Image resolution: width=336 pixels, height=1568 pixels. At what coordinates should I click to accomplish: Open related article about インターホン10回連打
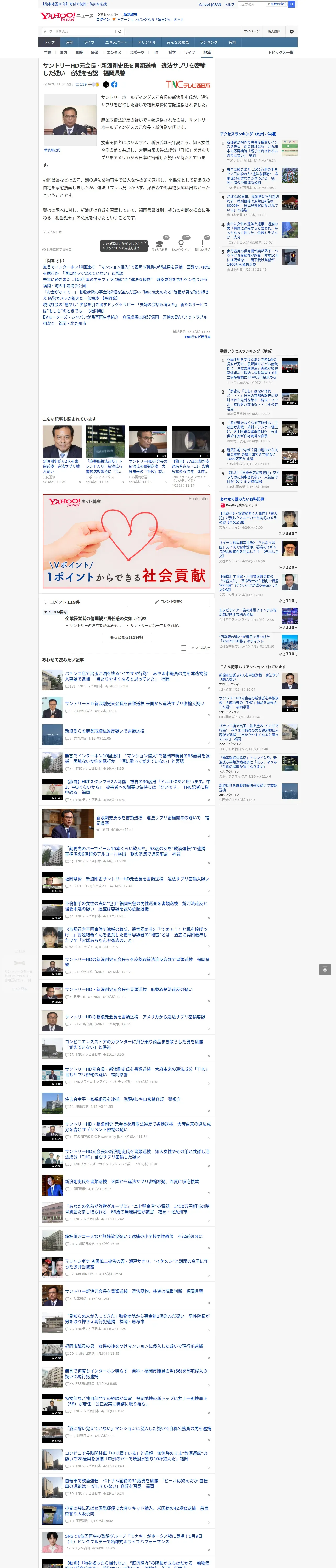(126, 270)
